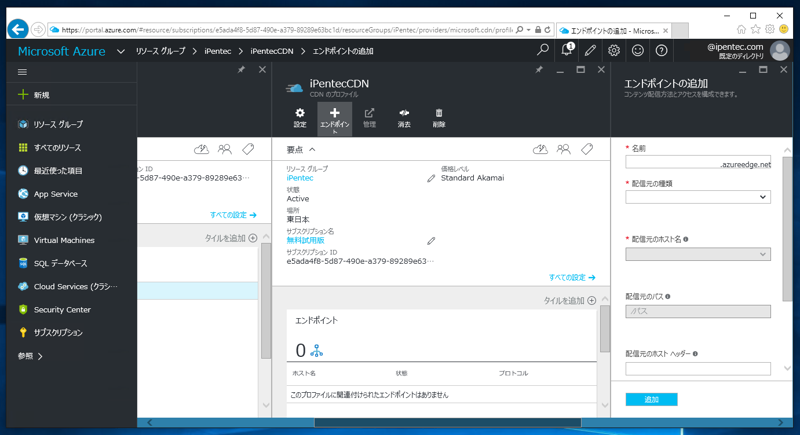800x435 pixels.
Task: Open the notifications bell icon
Action: (x=567, y=50)
